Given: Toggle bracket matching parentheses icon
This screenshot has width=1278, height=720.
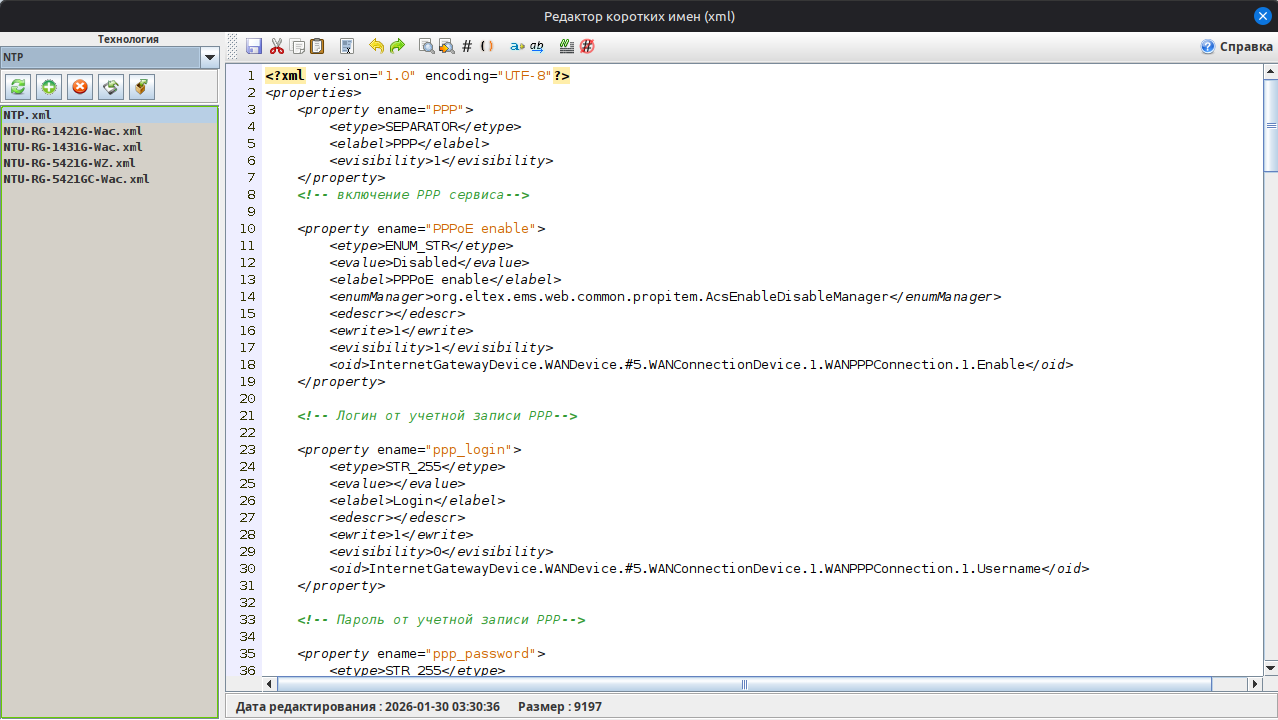Looking at the screenshot, I should tap(487, 46).
